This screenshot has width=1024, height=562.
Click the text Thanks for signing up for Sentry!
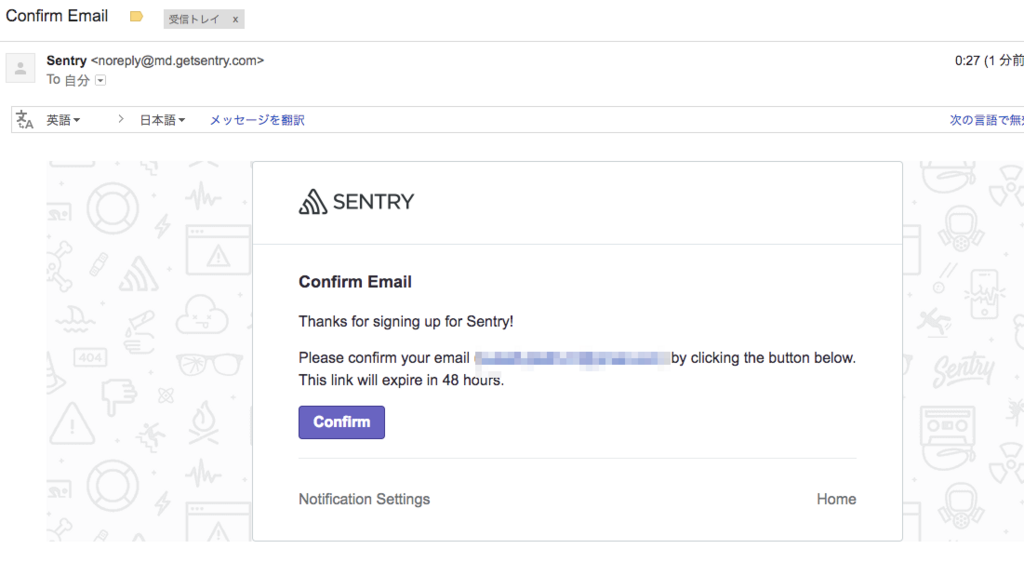click(x=406, y=322)
